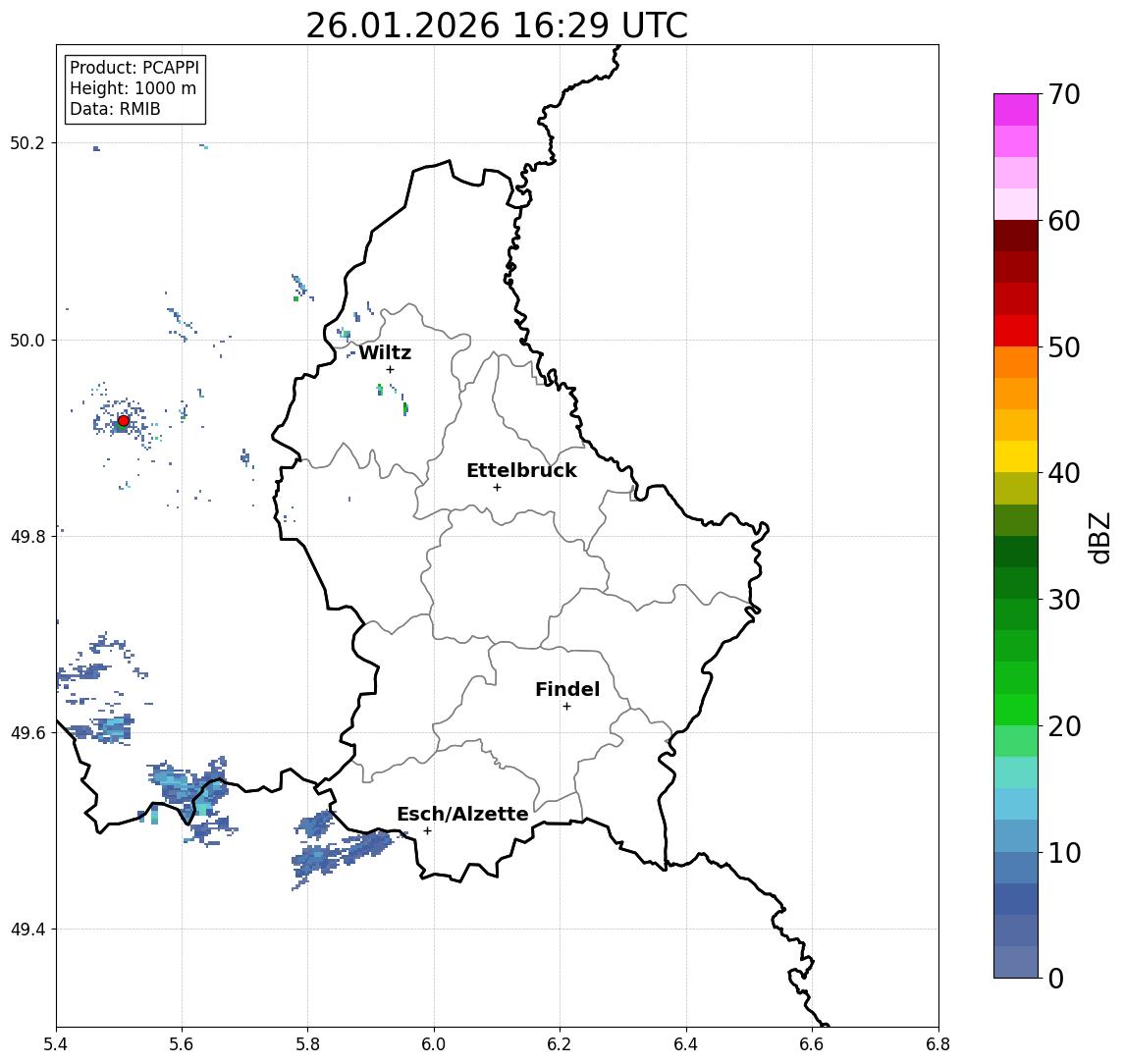Image resolution: width=1124 pixels, height=1064 pixels.
Task: Click the title 26.01.2026 16:29 UTC
Action: pos(497,26)
